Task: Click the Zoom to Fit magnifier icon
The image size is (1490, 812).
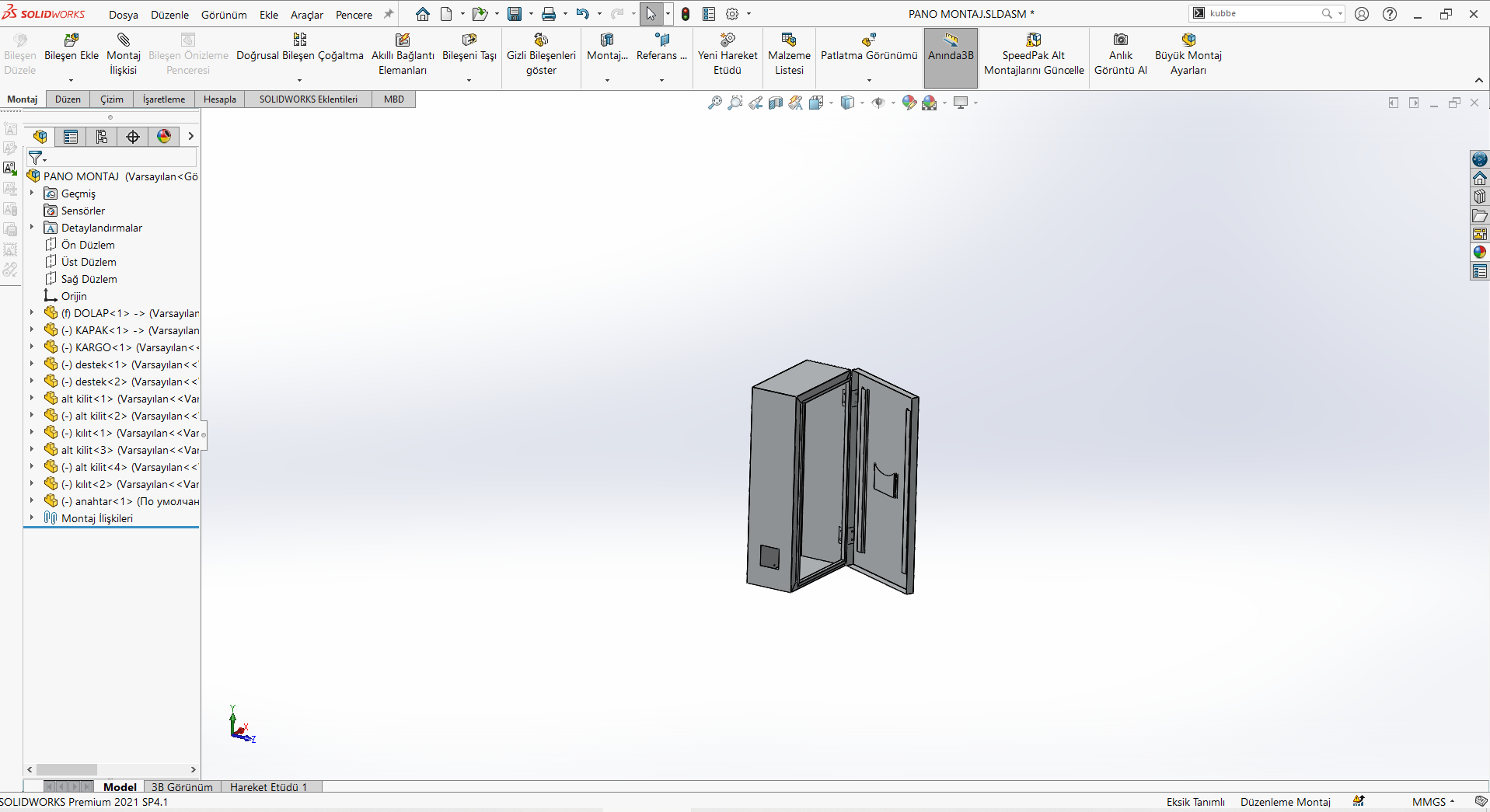Action: pyautogui.click(x=715, y=103)
